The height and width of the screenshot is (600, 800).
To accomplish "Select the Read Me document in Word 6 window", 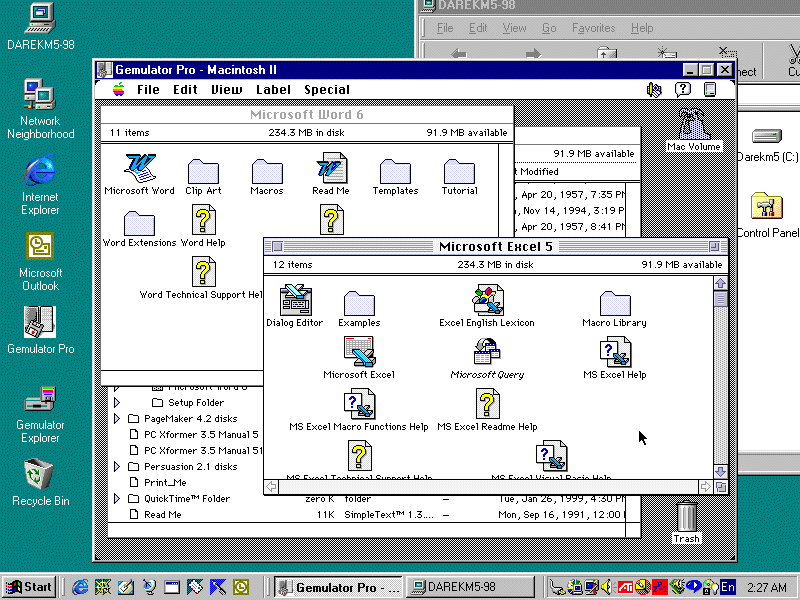I will coord(331,168).
